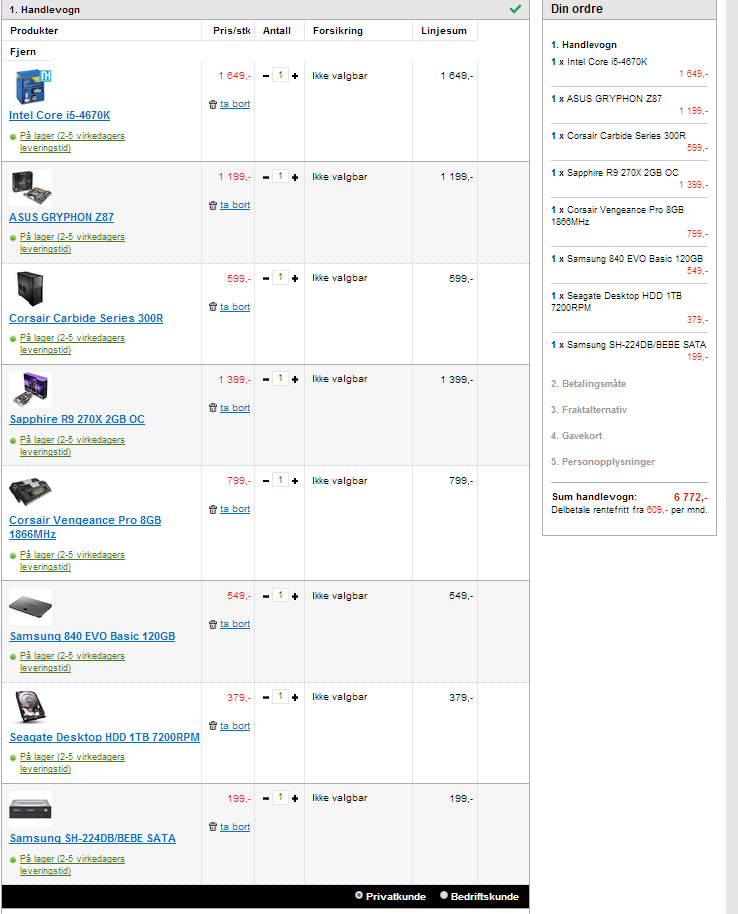Increase quantity of Corsair Carbide Series 300R
Screen dimensions: 738x914
(295, 279)
